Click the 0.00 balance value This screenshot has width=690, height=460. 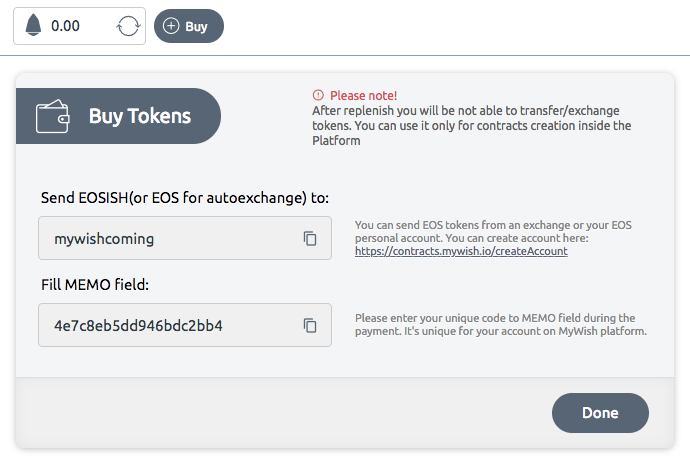click(x=65, y=26)
